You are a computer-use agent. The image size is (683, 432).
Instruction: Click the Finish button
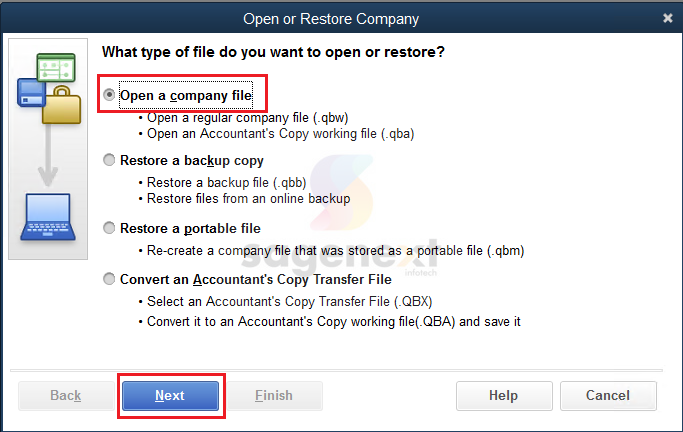click(x=274, y=395)
